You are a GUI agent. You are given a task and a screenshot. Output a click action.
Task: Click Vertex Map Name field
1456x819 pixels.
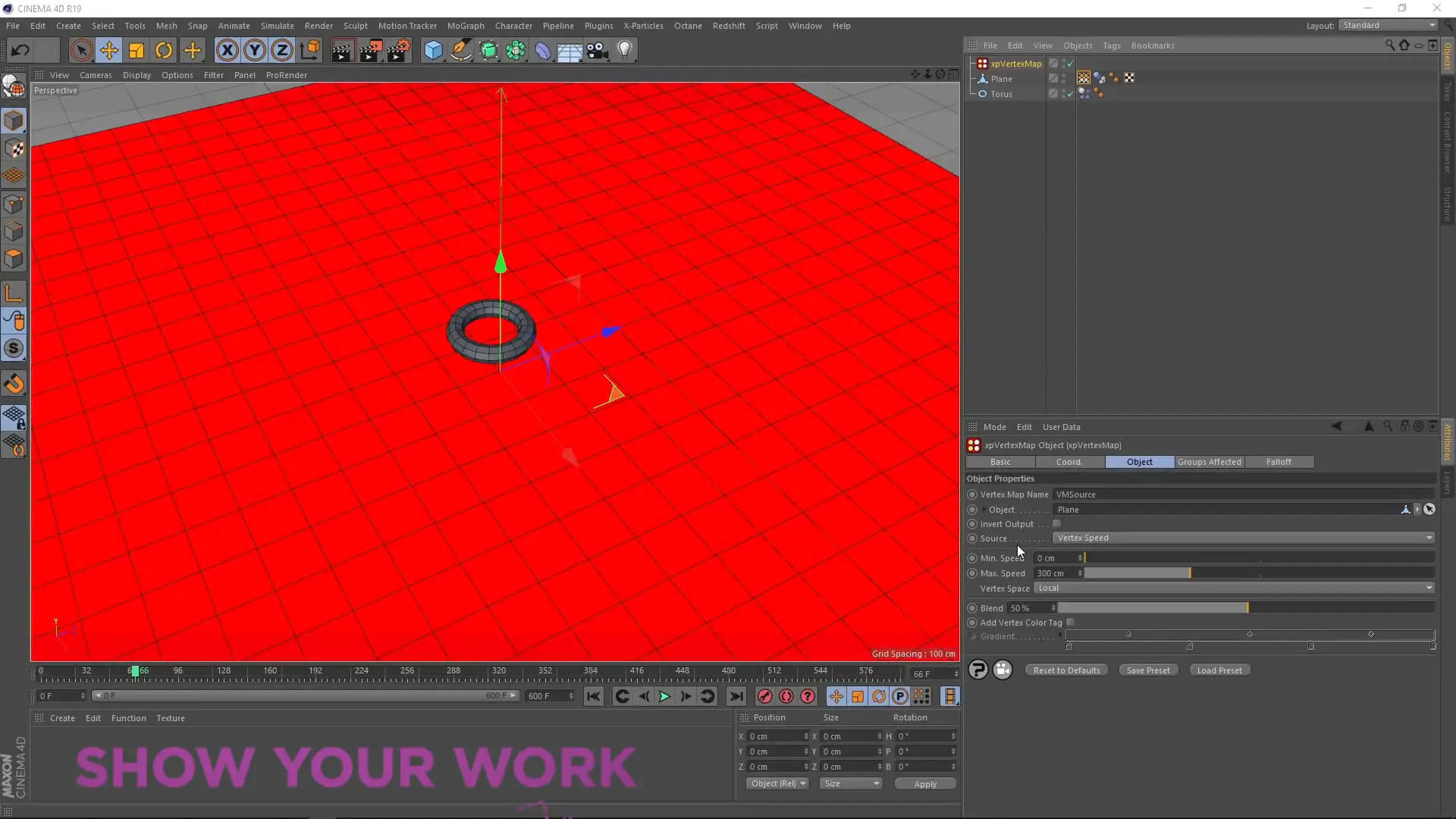coord(1244,494)
